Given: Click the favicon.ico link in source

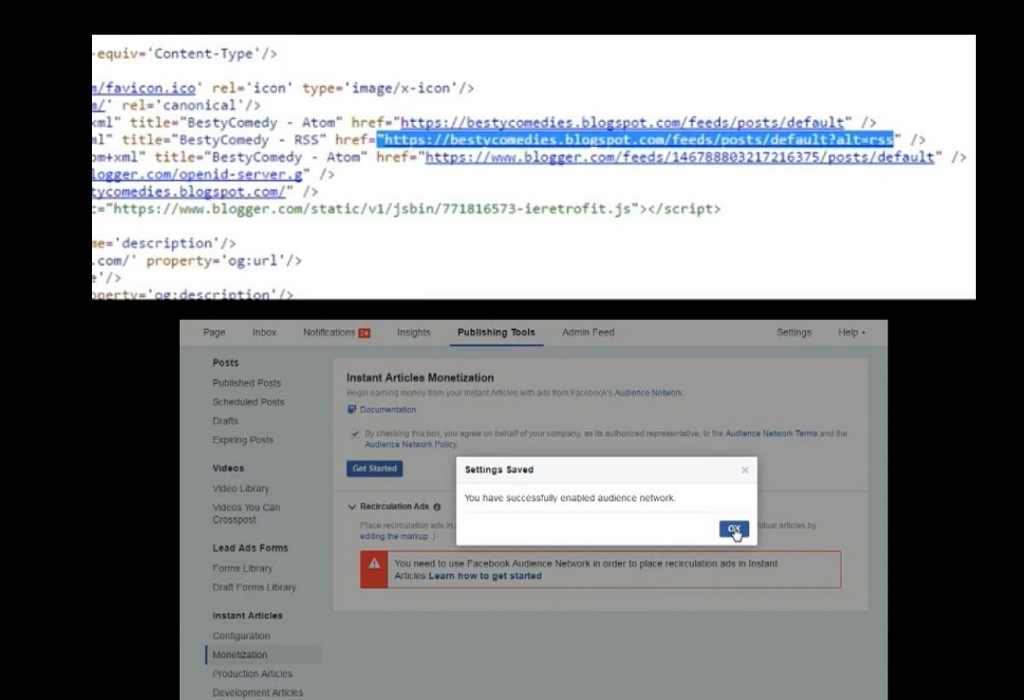Looking at the screenshot, I should (x=144, y=88).
